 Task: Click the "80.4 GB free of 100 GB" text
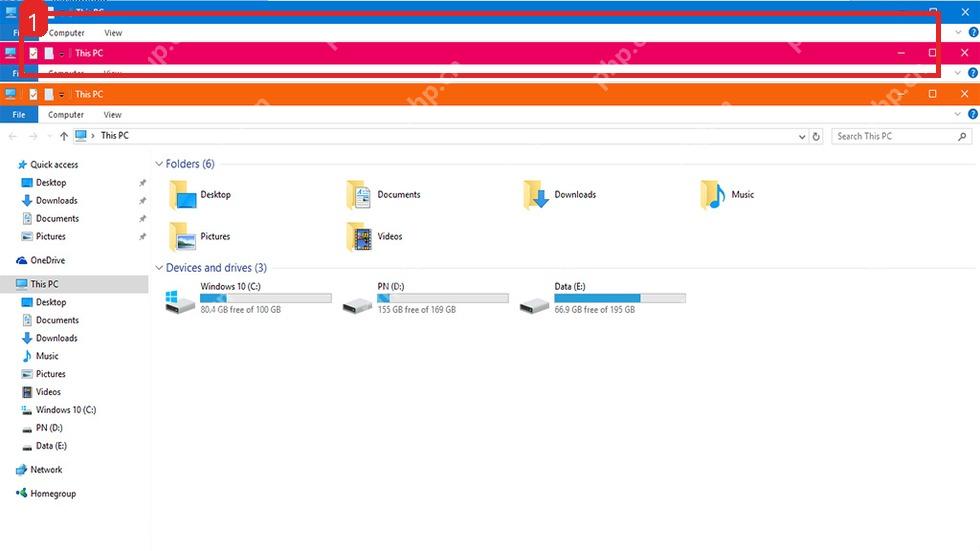click(241, 310)
